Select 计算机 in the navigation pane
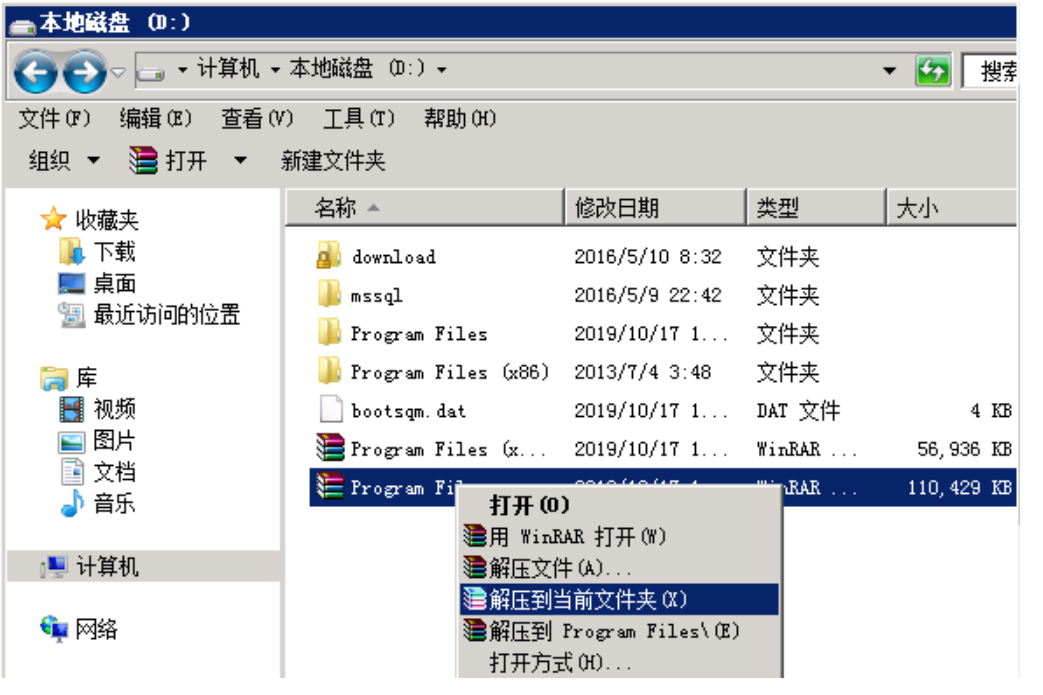This screenshot has height=695, width=1043. coord(106,567)
